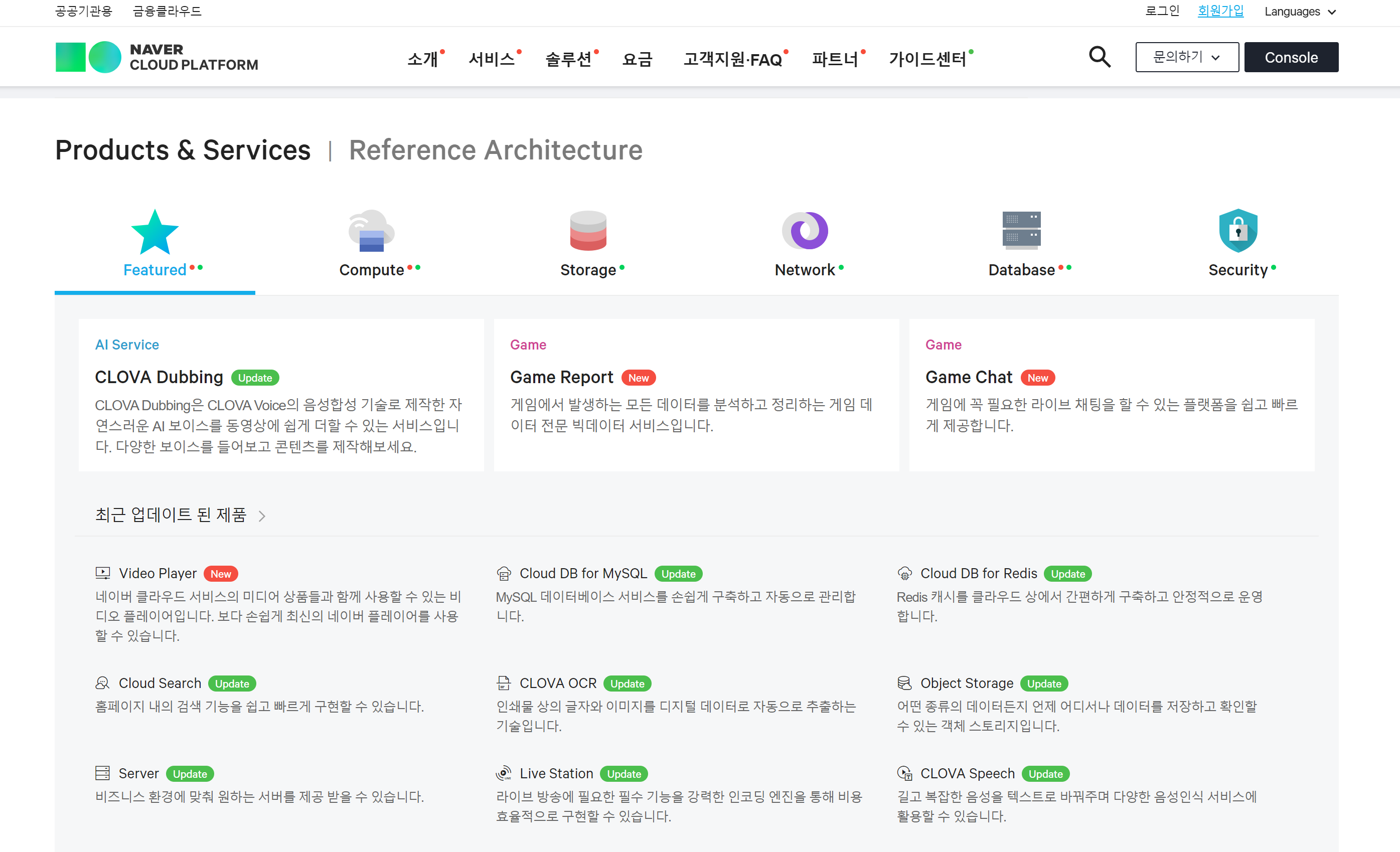This screenshot has width=1400, height=852.
Task: Click the 회원가입 sign-up link
Action: (1220, 11)
